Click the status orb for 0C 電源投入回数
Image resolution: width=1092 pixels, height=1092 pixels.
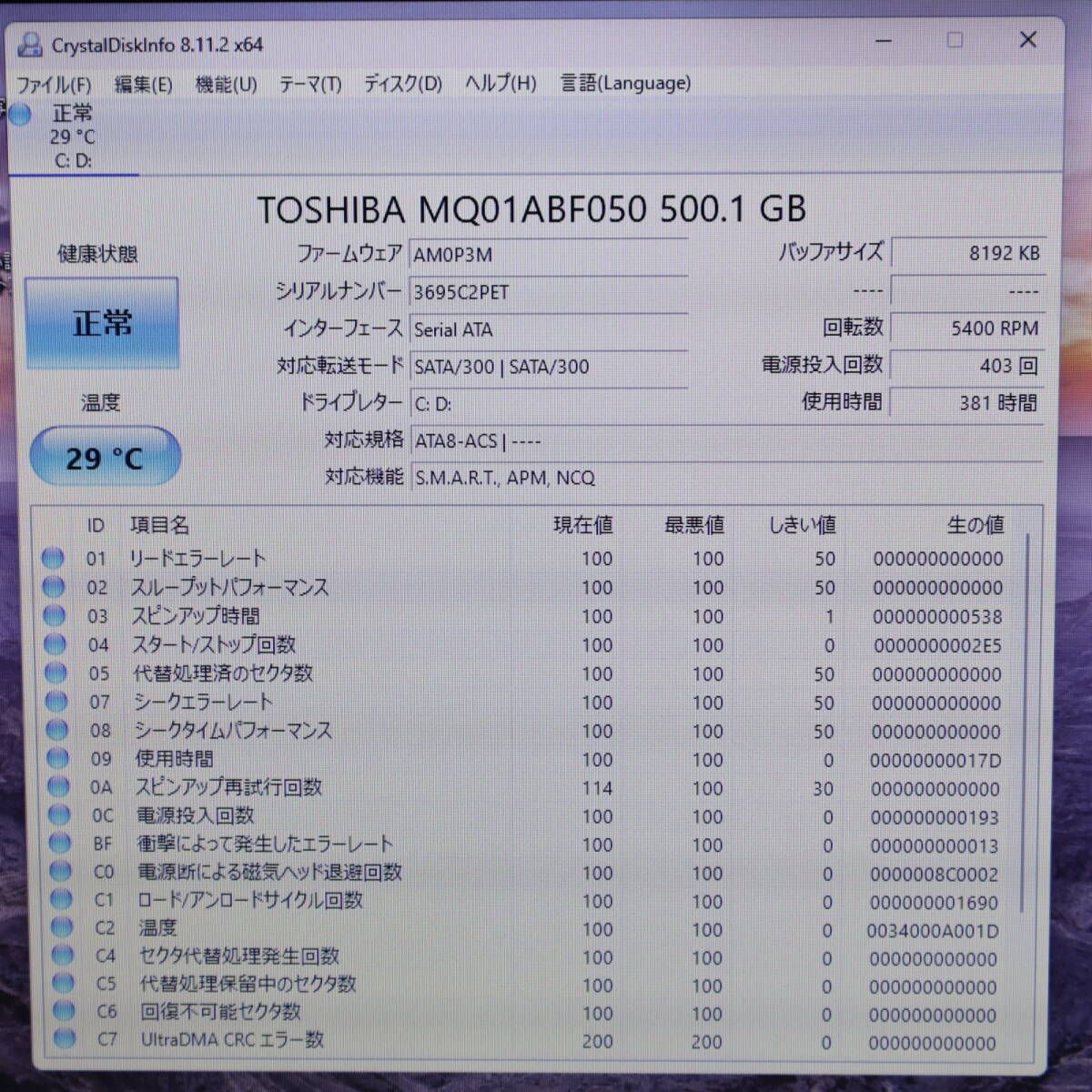pyautogui.click(x=59, y=815)
